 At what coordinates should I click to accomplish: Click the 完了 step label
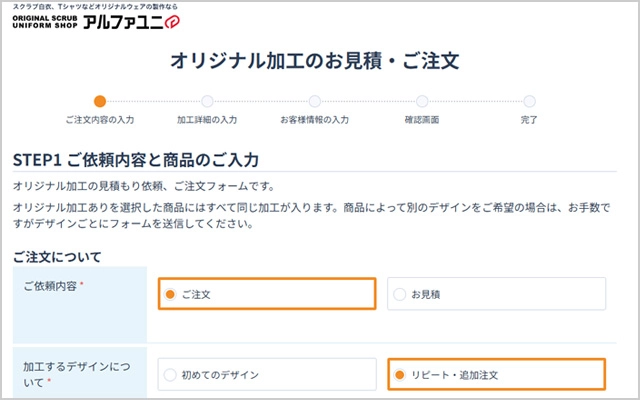(529, 120)
